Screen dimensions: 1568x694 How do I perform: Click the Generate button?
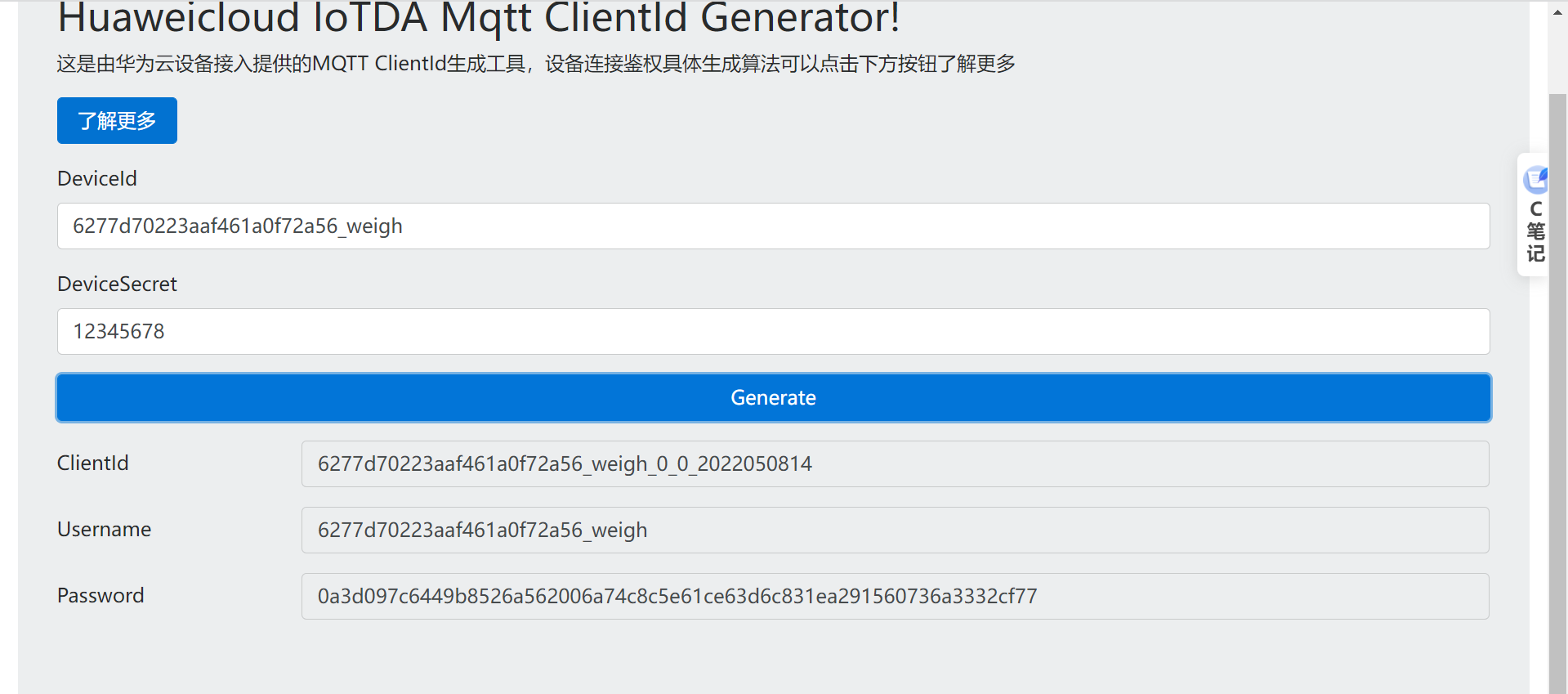point(774,398)
